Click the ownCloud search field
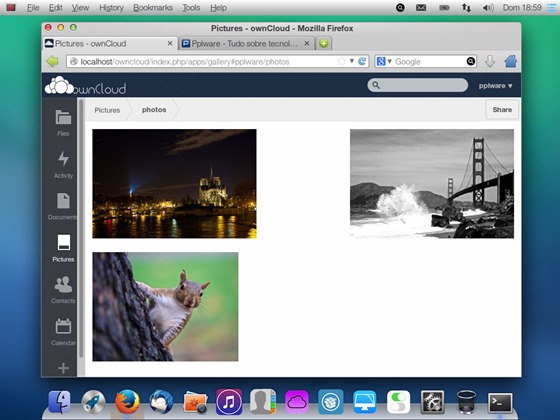Screen dimensions: 560x420 418,85
